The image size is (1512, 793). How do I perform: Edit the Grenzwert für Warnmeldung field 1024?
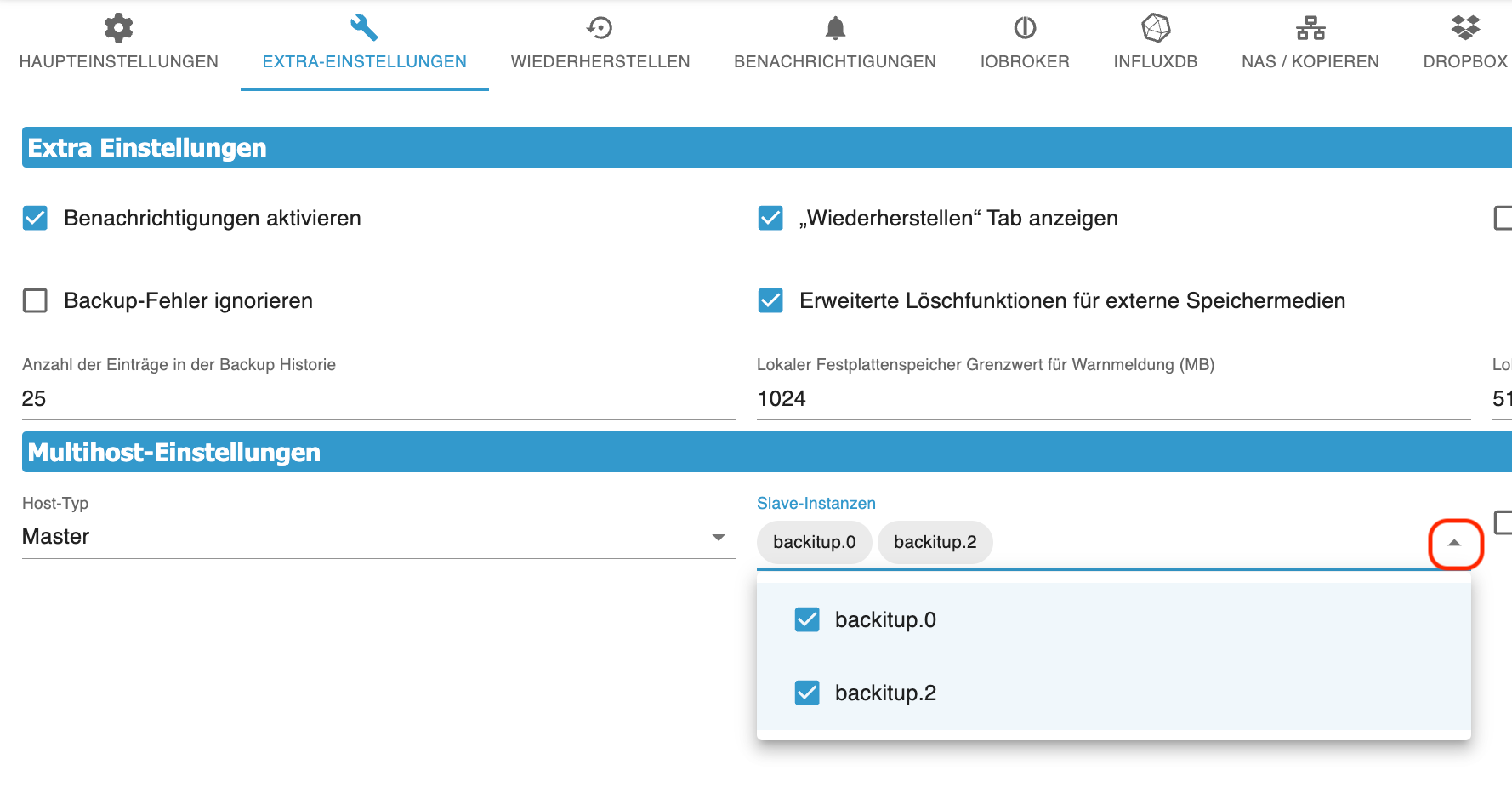[x=1114, y=398]
